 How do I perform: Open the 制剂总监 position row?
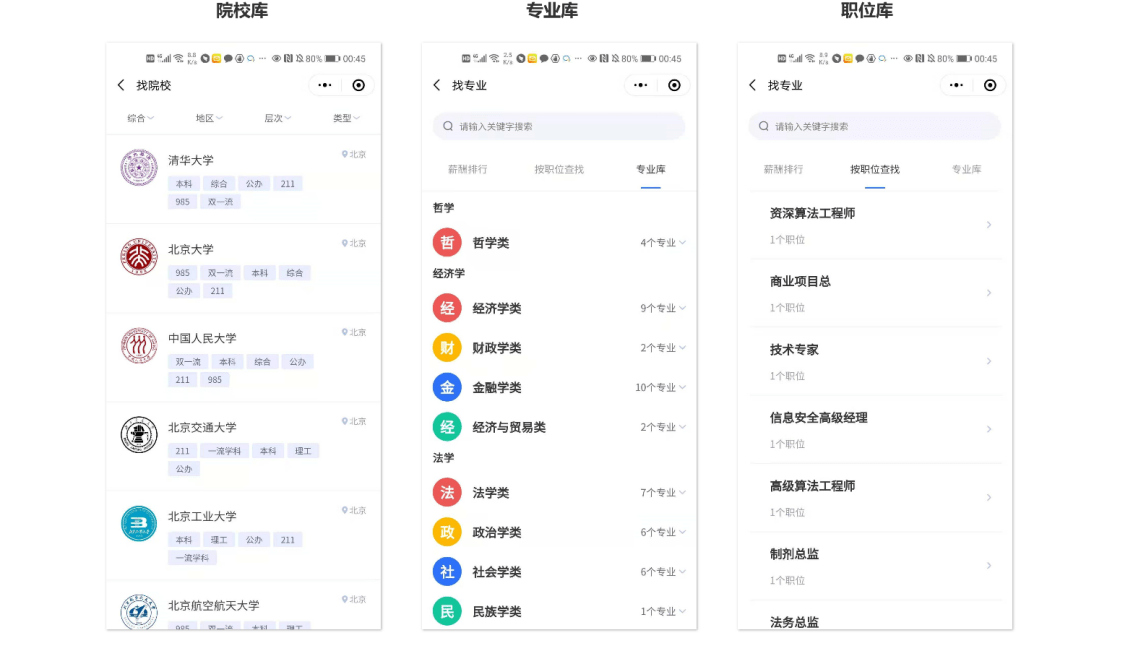click(x=874, y=566)
